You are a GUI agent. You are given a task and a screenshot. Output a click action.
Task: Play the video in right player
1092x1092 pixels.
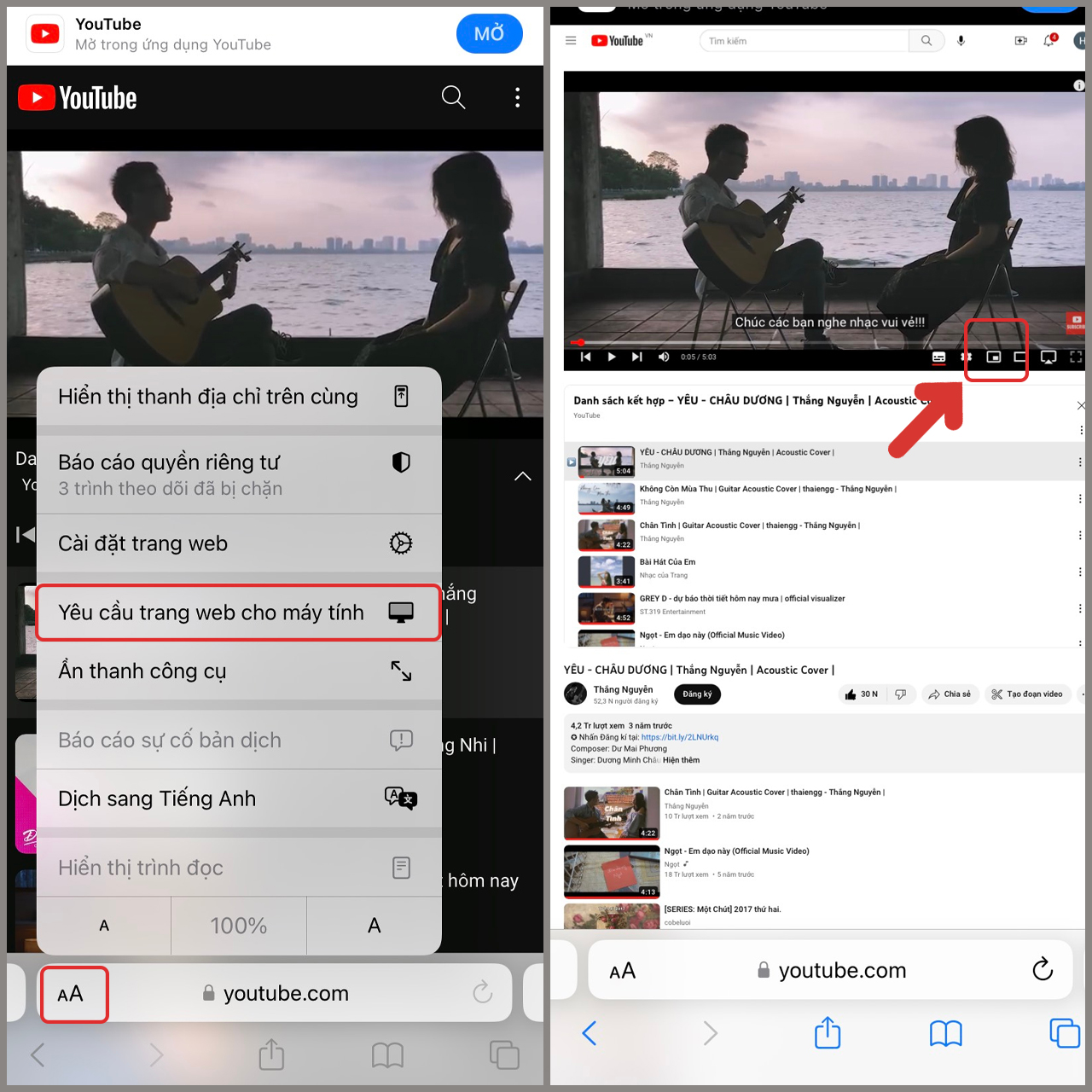[x=612, y=357]
